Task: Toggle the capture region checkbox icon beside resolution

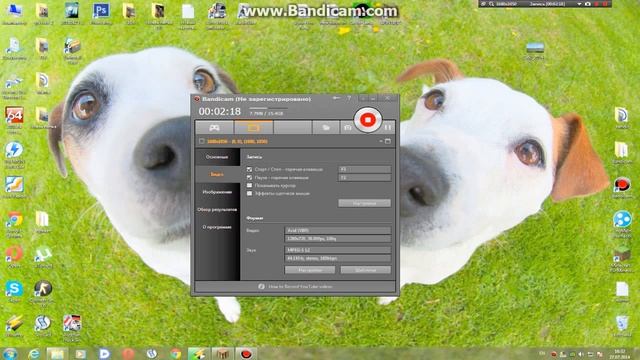Action: click(202, 141)
